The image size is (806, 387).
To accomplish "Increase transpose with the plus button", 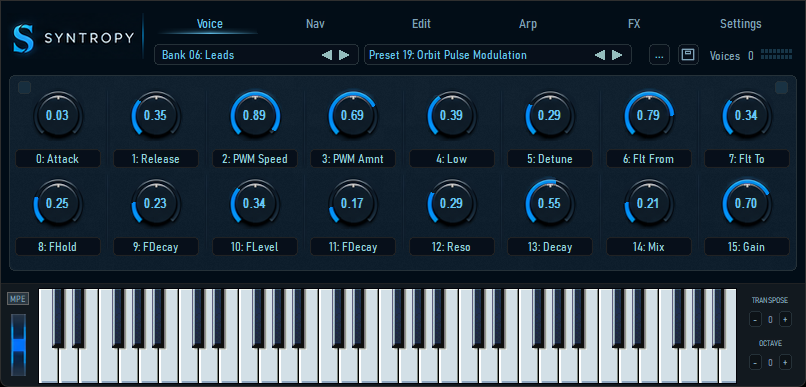I will [785, 320].
